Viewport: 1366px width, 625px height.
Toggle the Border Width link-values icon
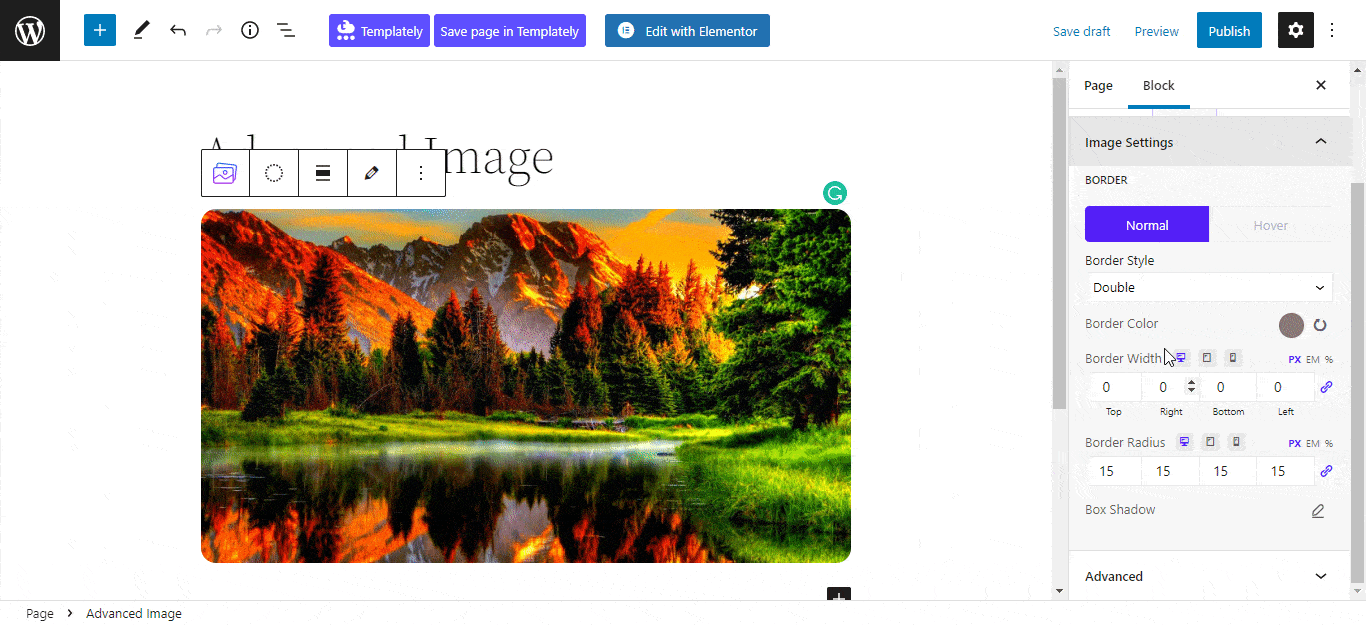click(1326, 387)
